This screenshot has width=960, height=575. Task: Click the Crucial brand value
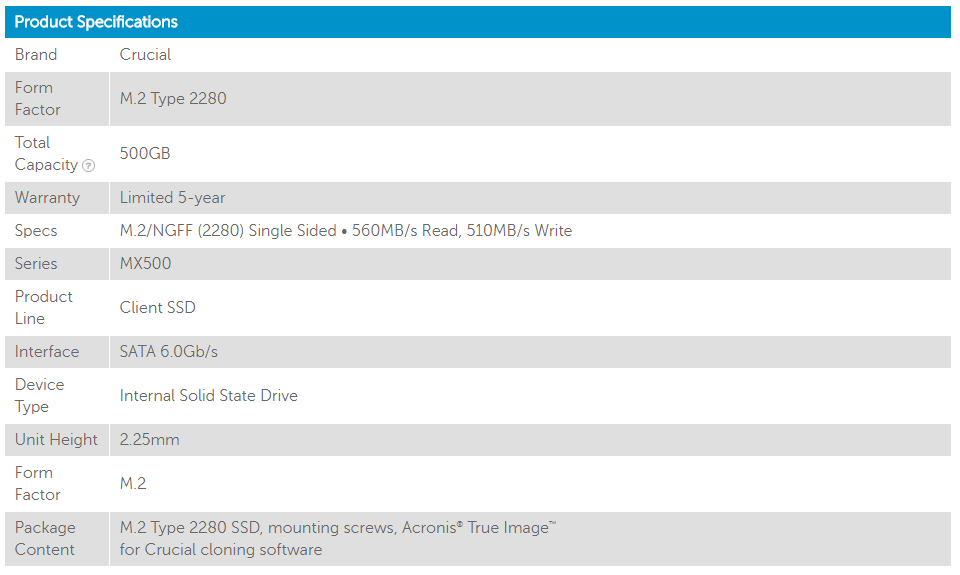[x=145, y=54]
